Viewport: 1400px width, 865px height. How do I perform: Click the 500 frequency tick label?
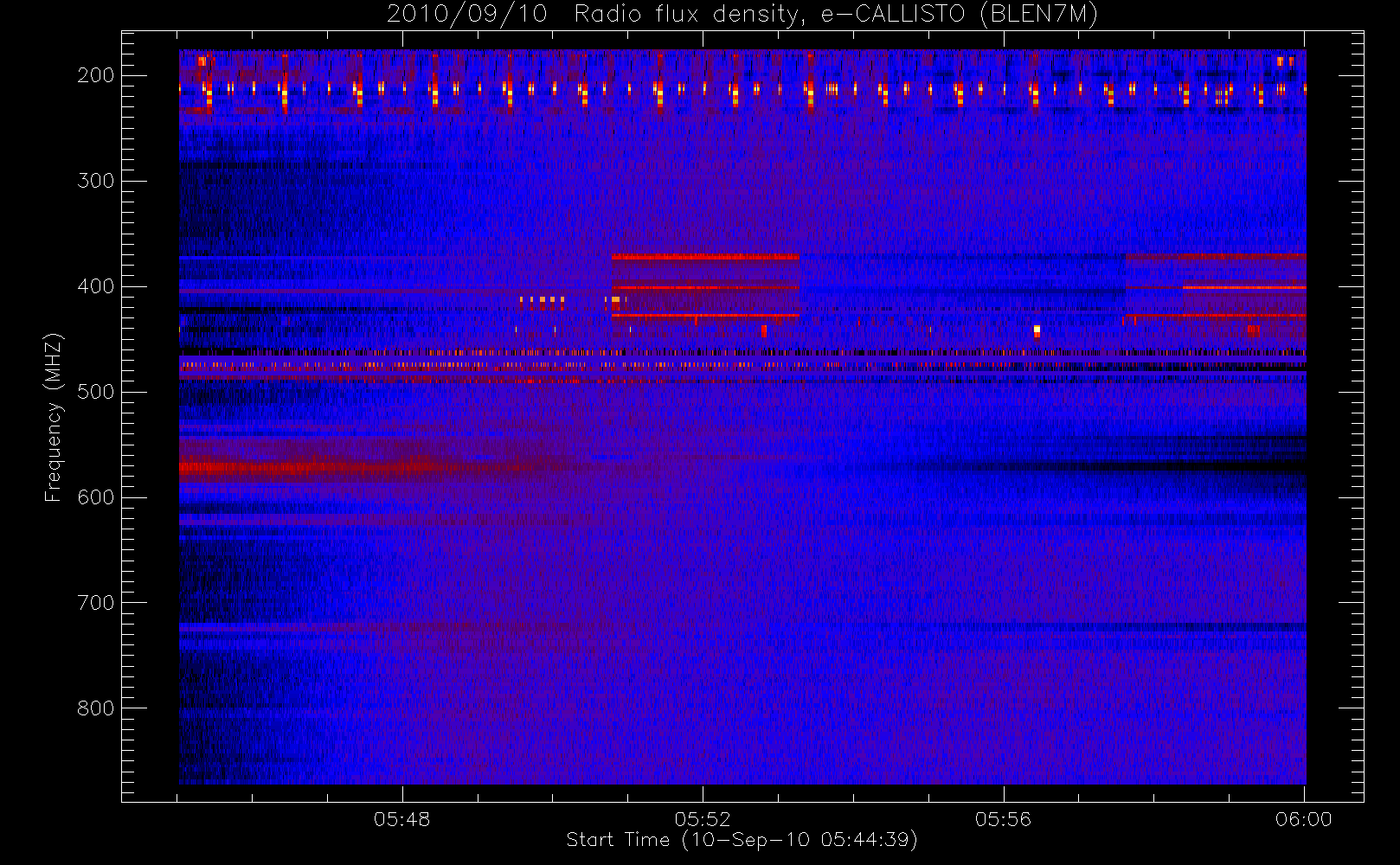click(x=96, y=392)
